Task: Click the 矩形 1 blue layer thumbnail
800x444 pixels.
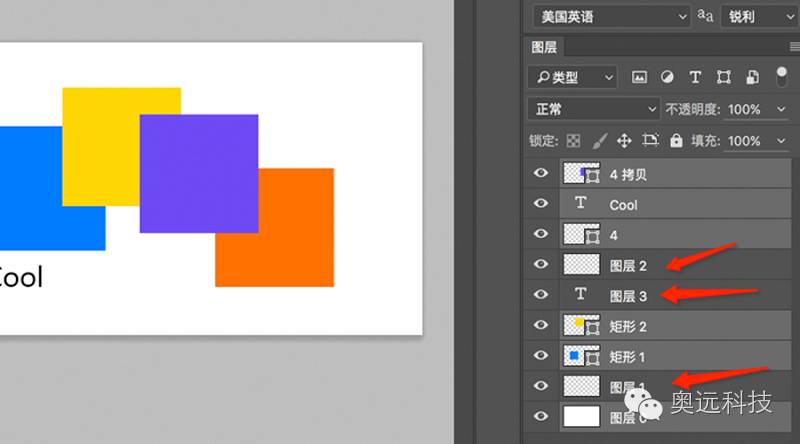Action: coord(581,355)
